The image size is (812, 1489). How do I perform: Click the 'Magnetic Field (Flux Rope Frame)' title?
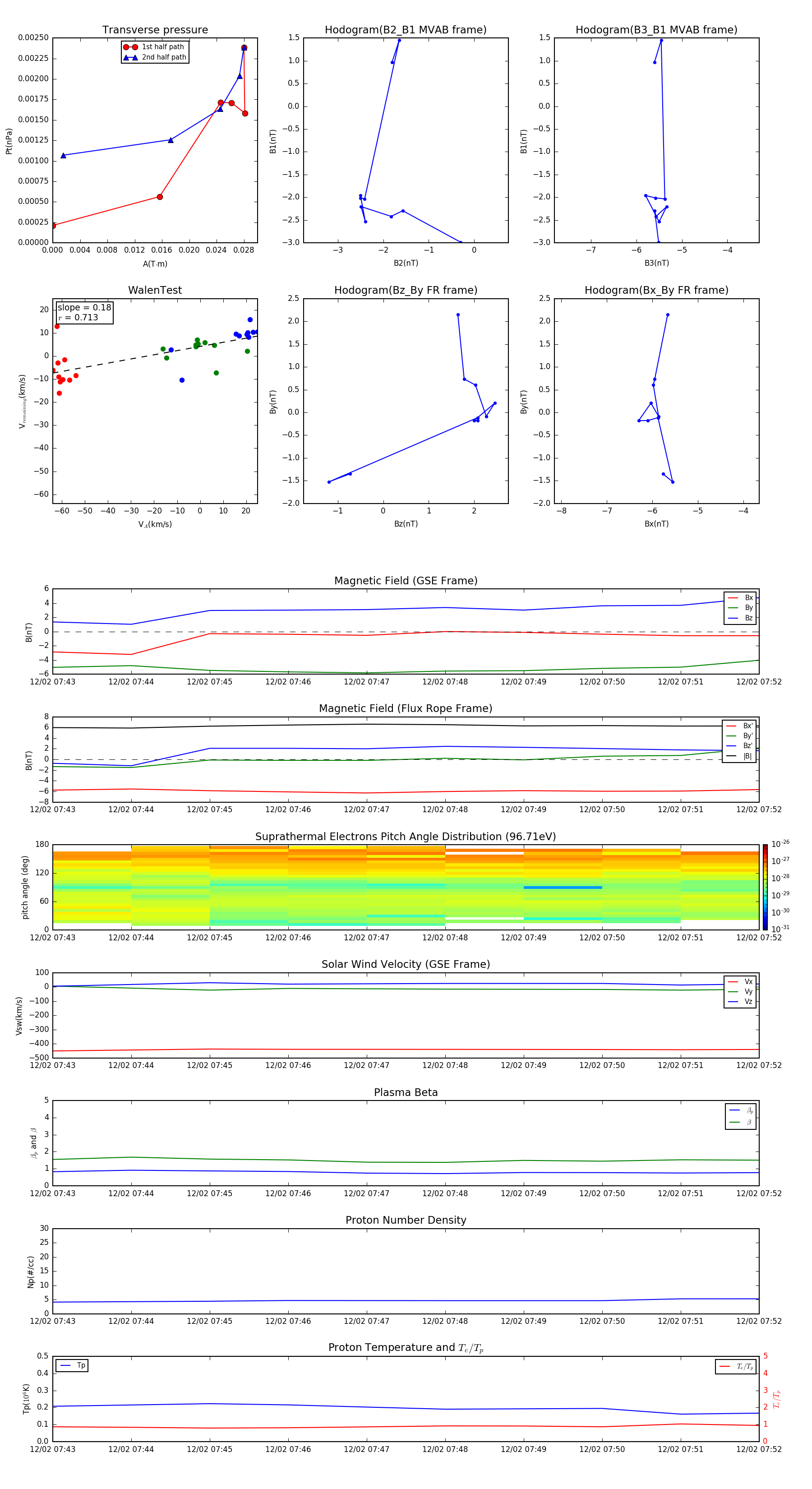pos(406,709)
